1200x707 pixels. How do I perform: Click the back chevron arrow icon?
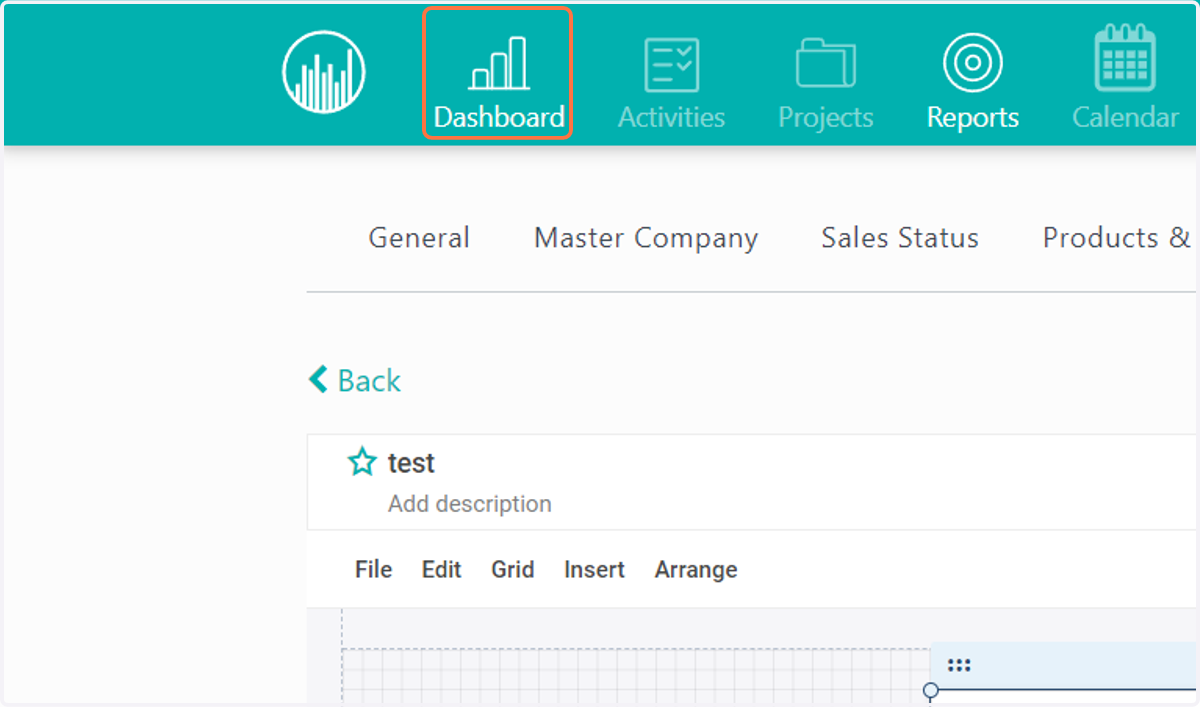coord(318,379)
